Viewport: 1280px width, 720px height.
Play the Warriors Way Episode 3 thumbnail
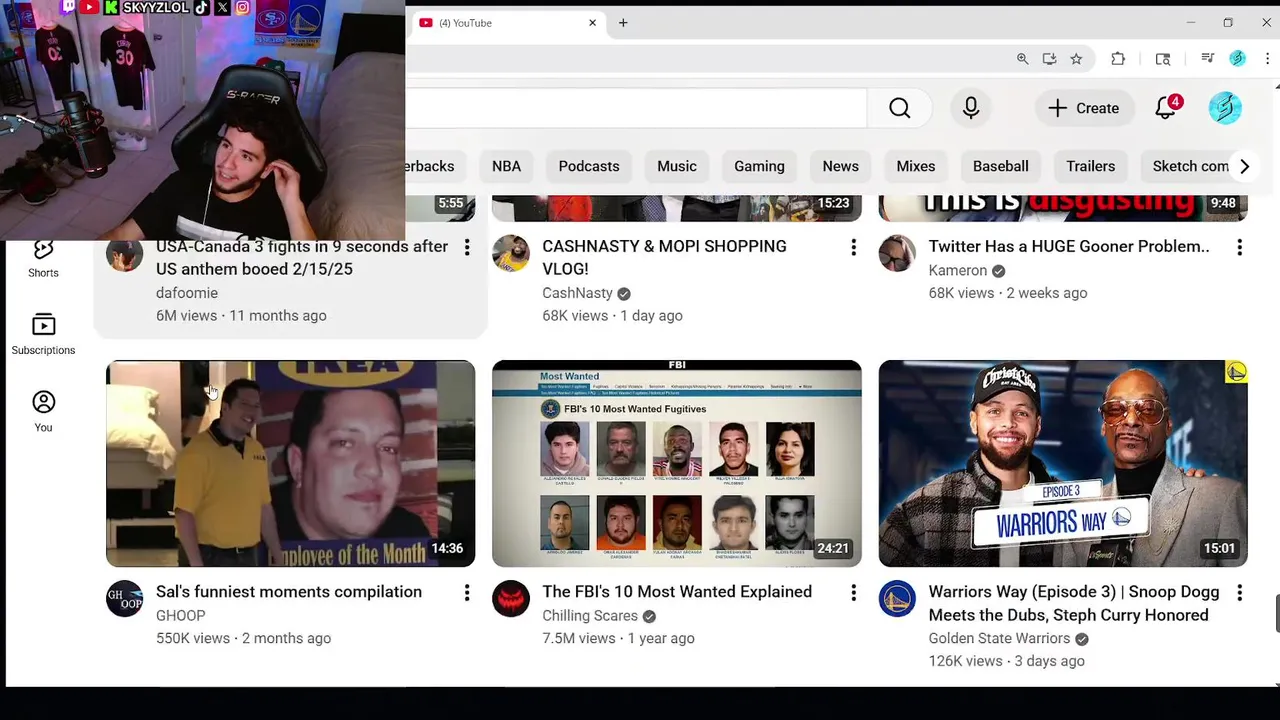(1063, 464)
